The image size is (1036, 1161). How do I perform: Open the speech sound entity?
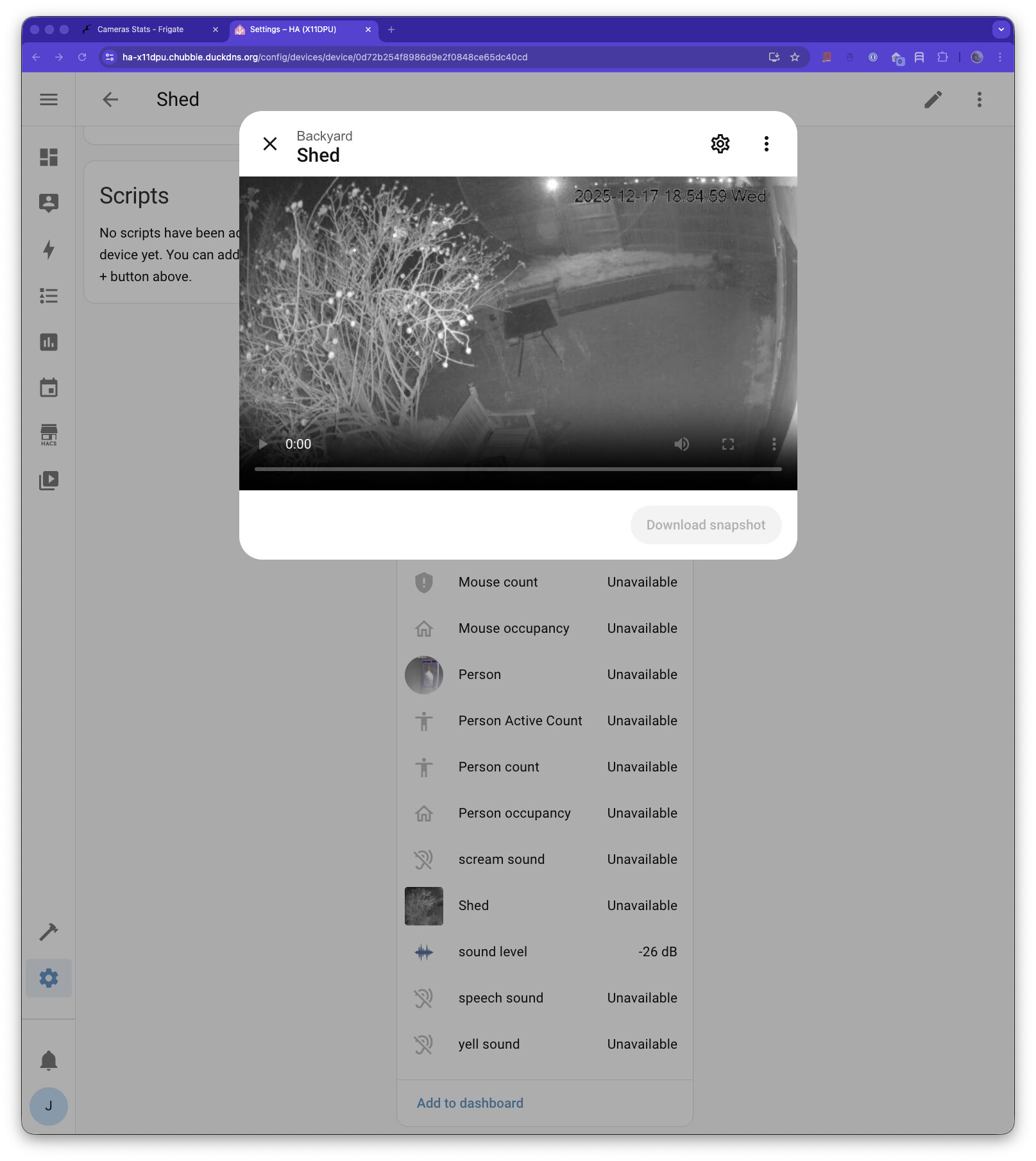click(545, 998)
